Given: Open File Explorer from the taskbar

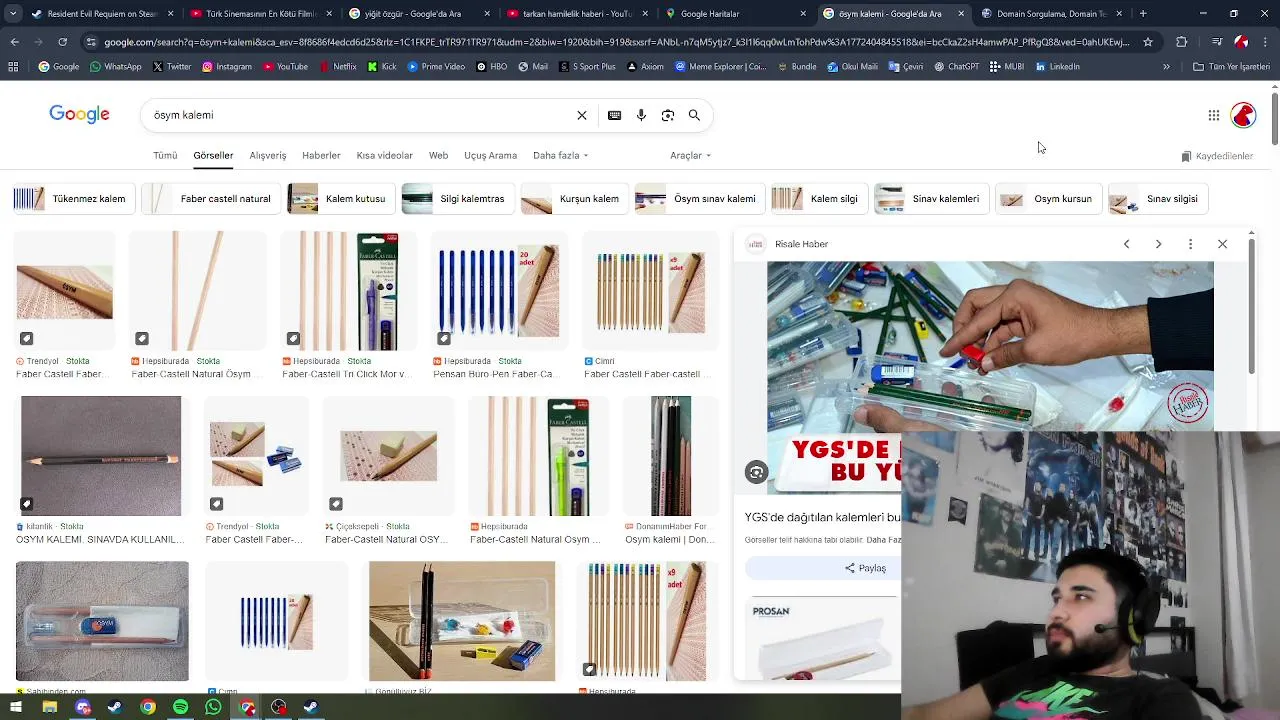Looking at the screenshot, I should click(x=49, y=707).
